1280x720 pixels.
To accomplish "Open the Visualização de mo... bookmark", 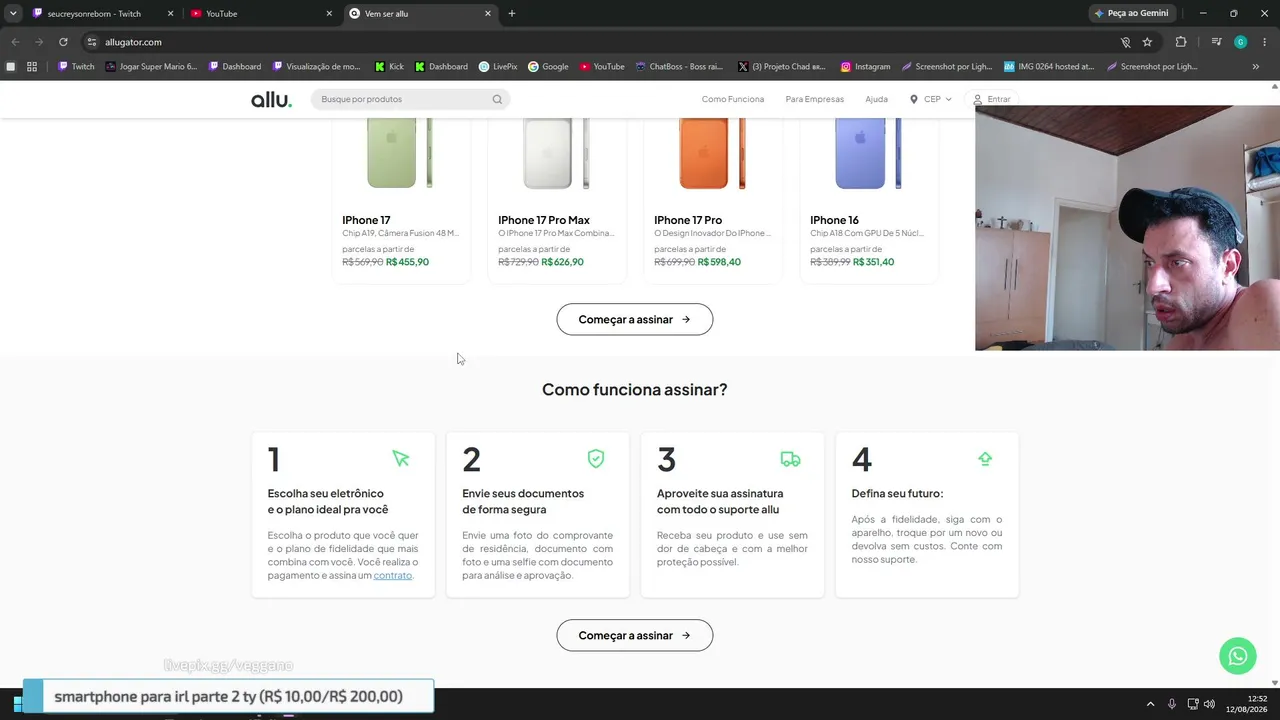I will (x=316, y=67).
